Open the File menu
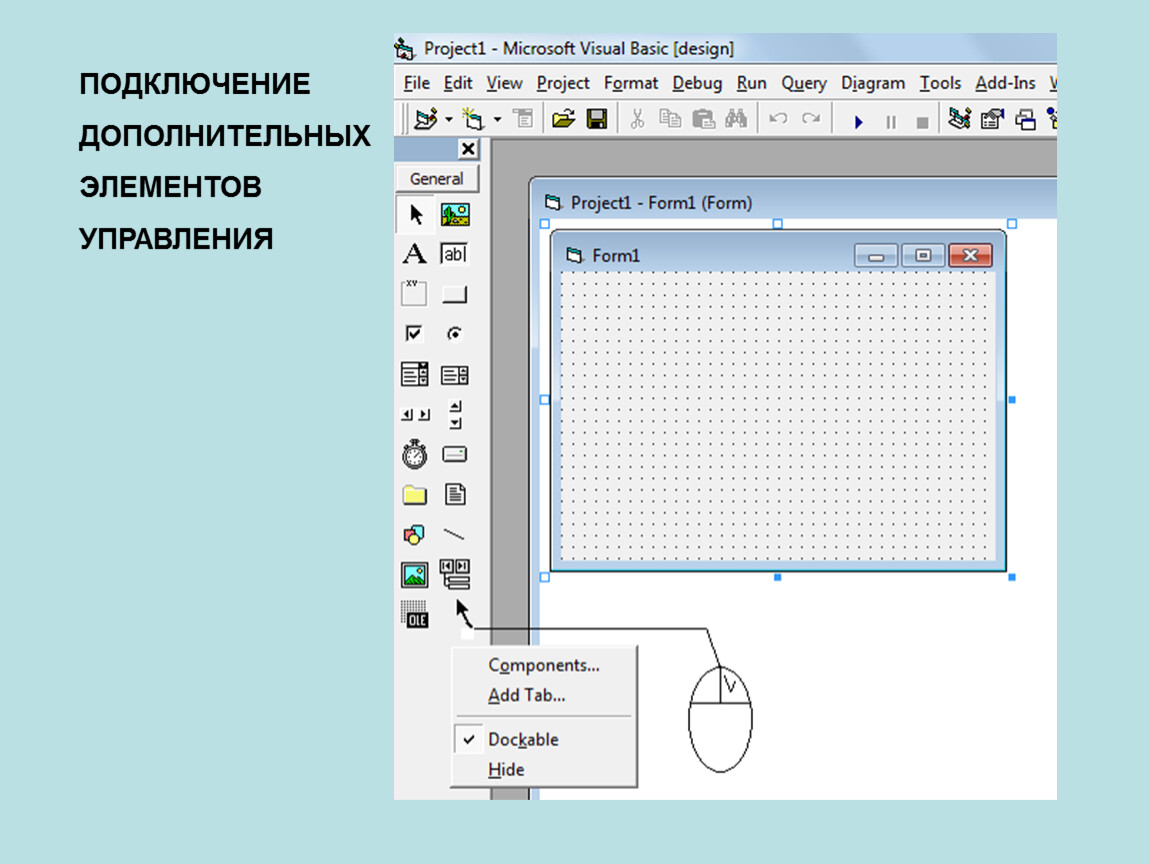The image size is (1150, 864). (x=417, y=84)
